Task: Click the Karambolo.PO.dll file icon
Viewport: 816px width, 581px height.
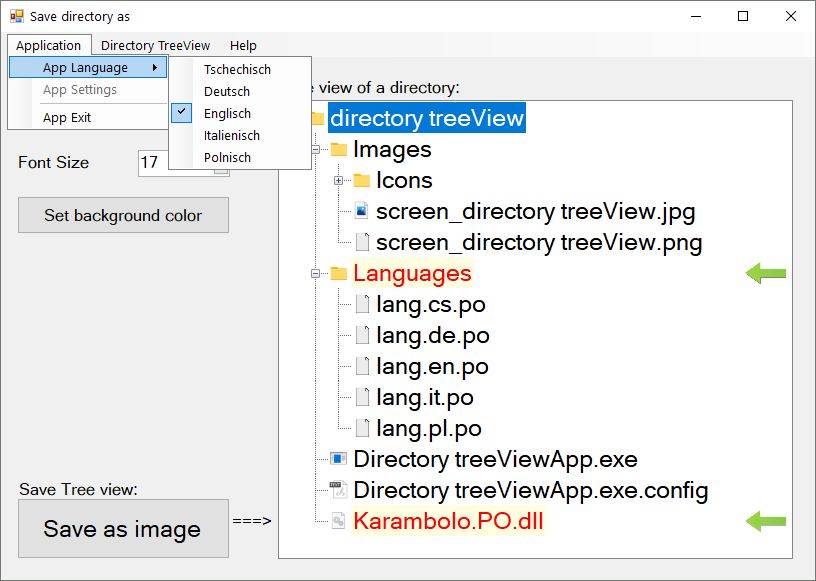Action: [x=339, y=522]
